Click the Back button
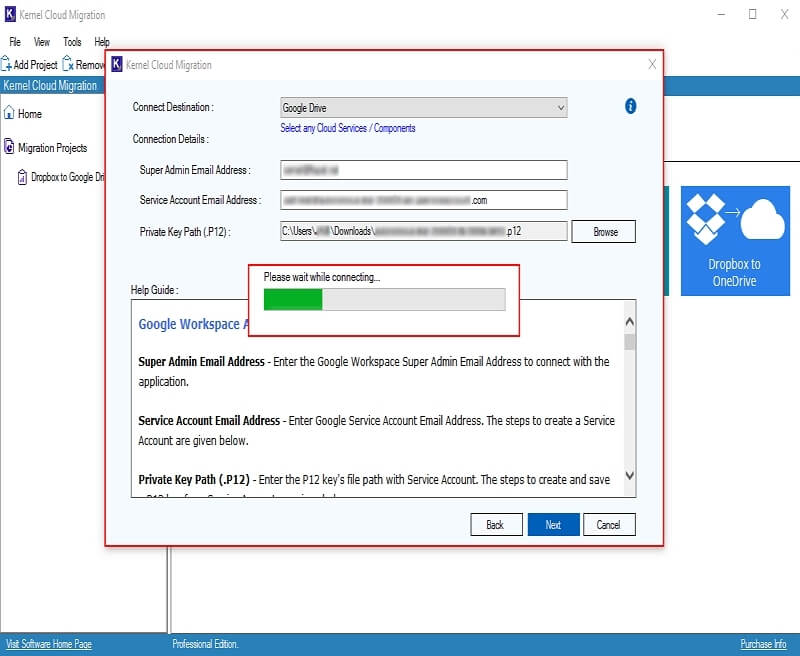 (496, 524)
